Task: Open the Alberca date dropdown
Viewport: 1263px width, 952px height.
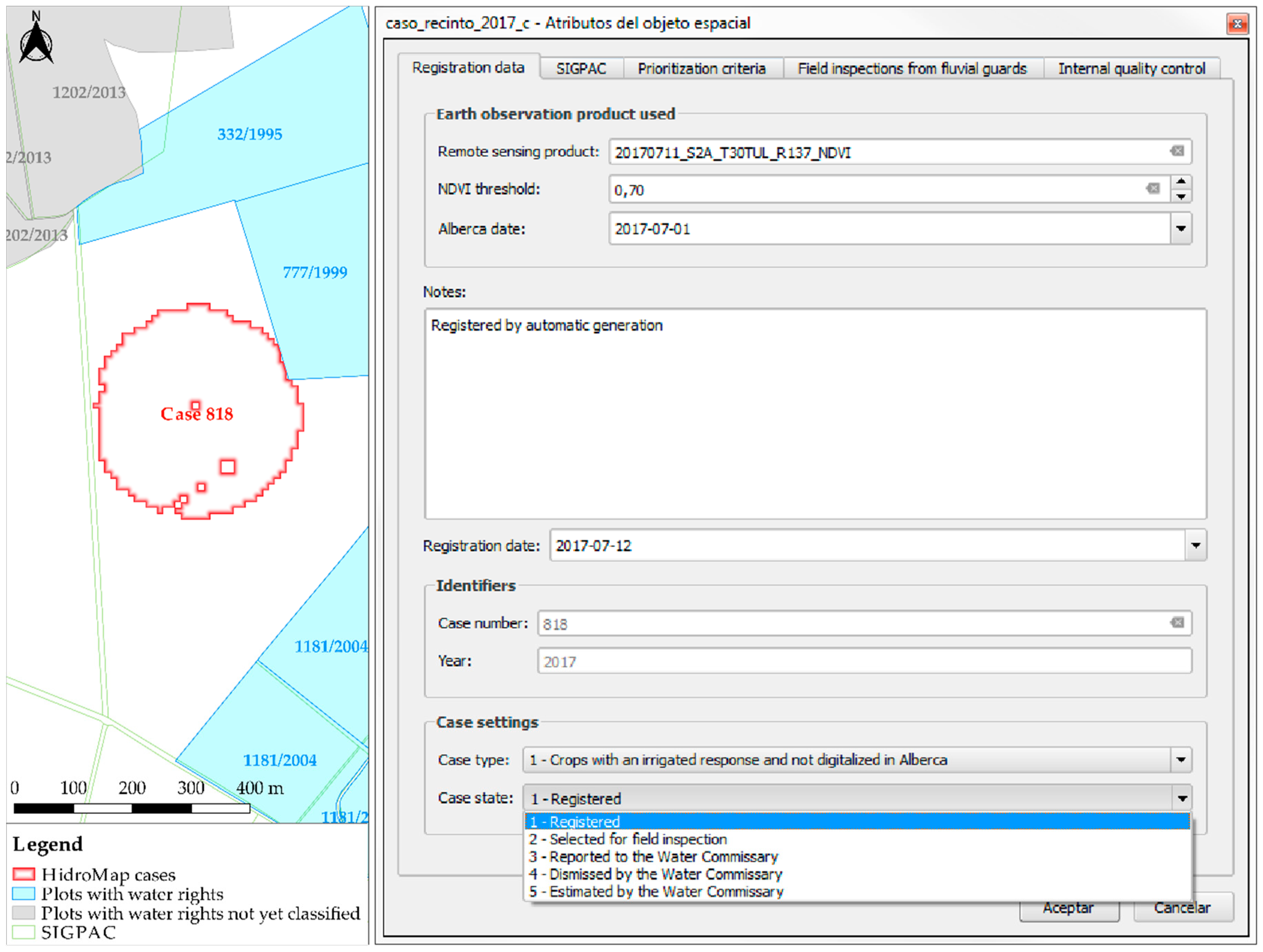Action: [x=1181, y=228]
